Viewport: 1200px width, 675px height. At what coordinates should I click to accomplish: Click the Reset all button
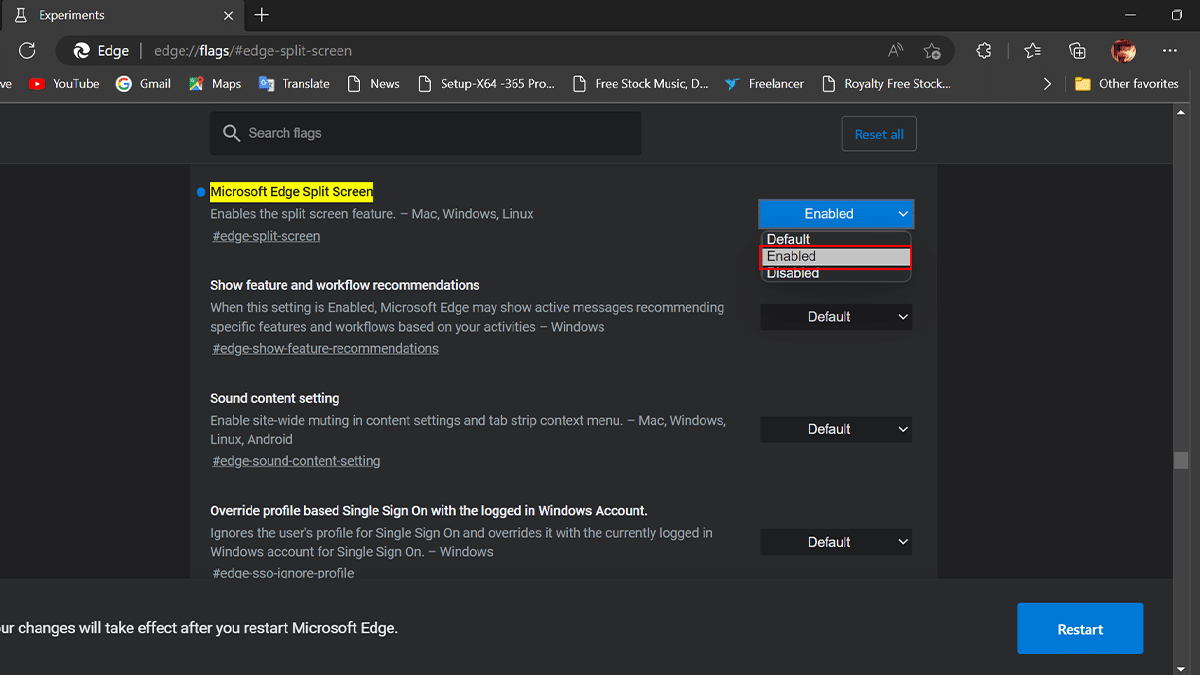tap(879, 134)
